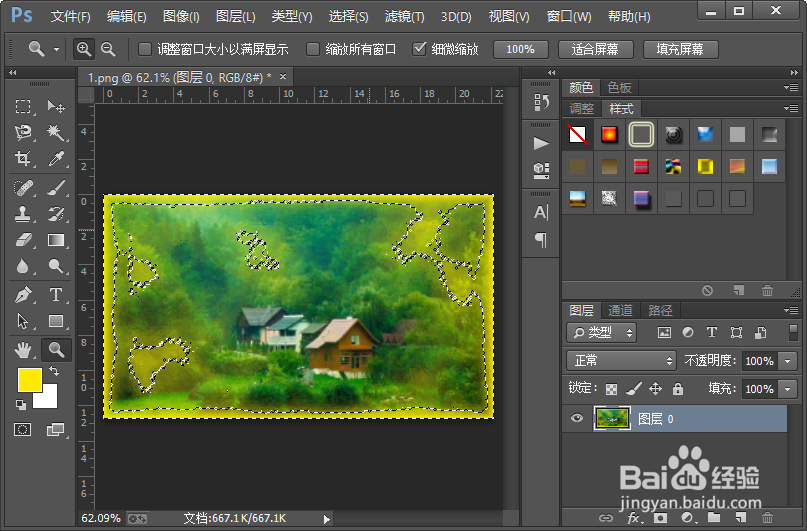Click the Zoom In magnifier option
This screenshot has width=807, height=531.
(83, 49)
